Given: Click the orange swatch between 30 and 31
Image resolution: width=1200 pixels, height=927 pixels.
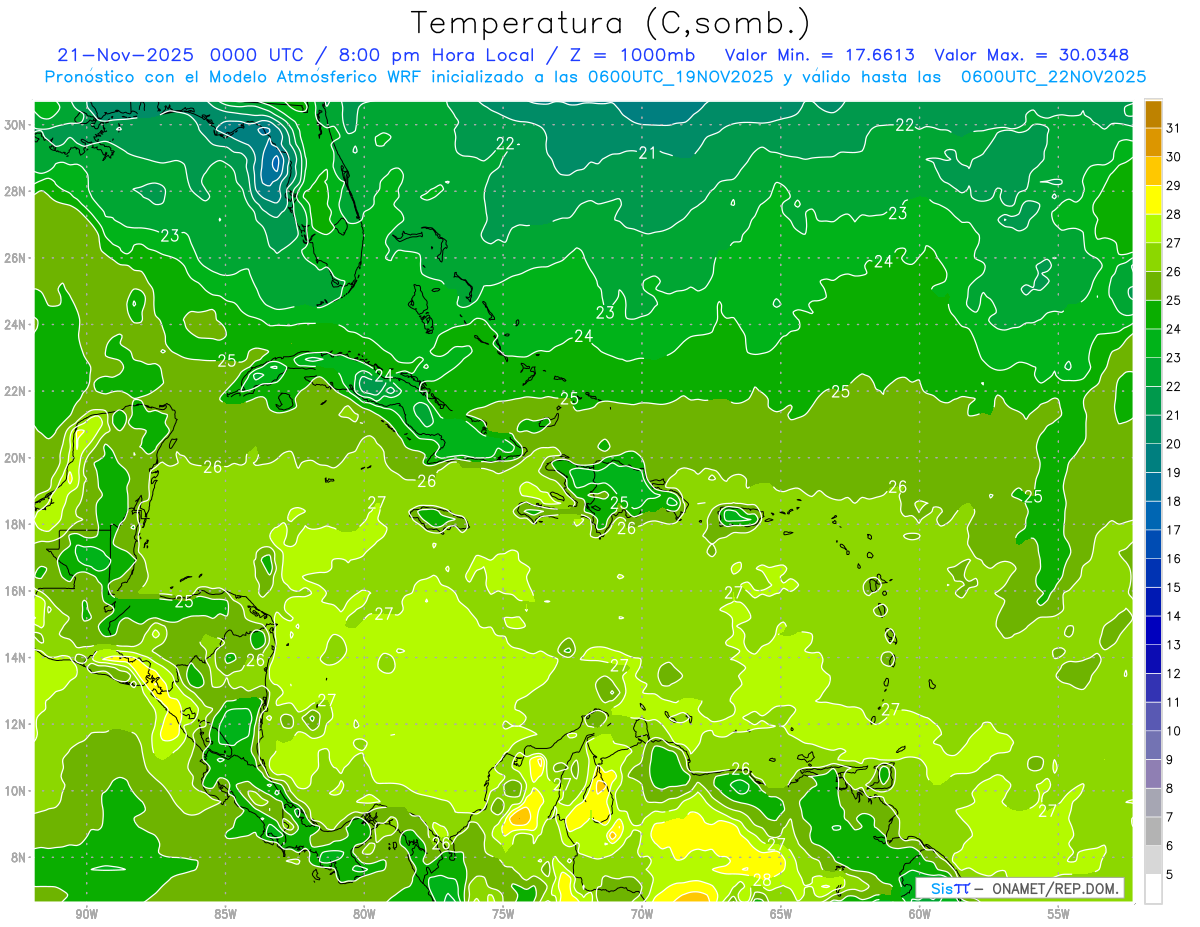Looking at the screenshot, I should coord(1153,142).
